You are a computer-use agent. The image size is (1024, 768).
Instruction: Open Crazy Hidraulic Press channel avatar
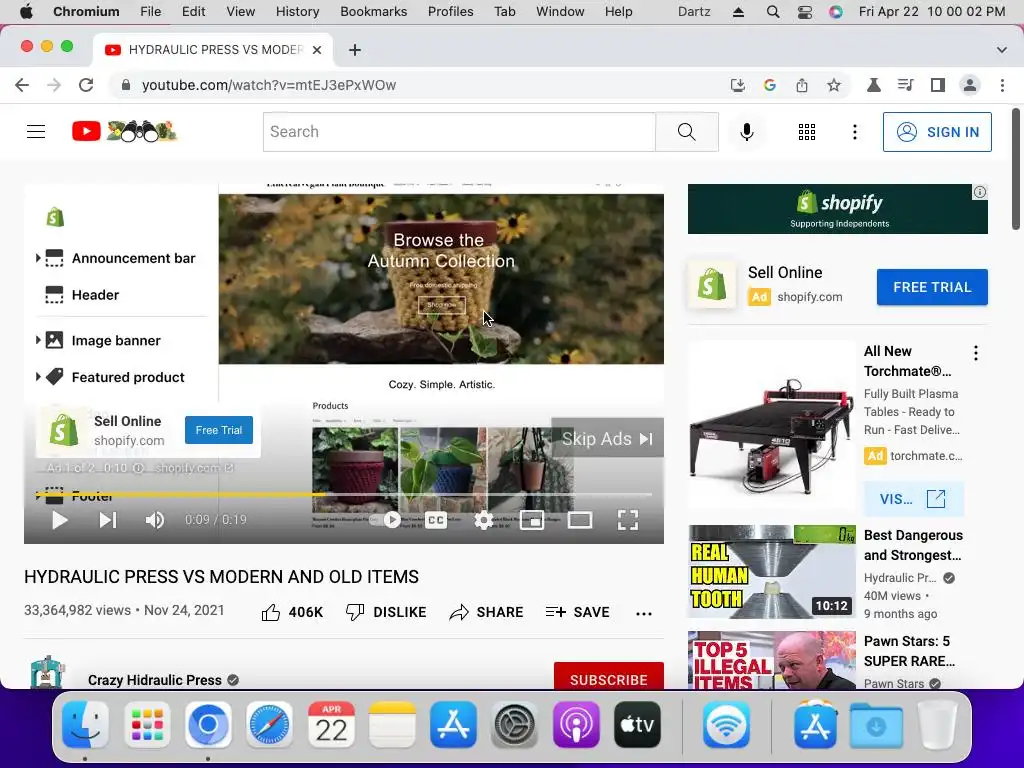click(x=47, y=673)
